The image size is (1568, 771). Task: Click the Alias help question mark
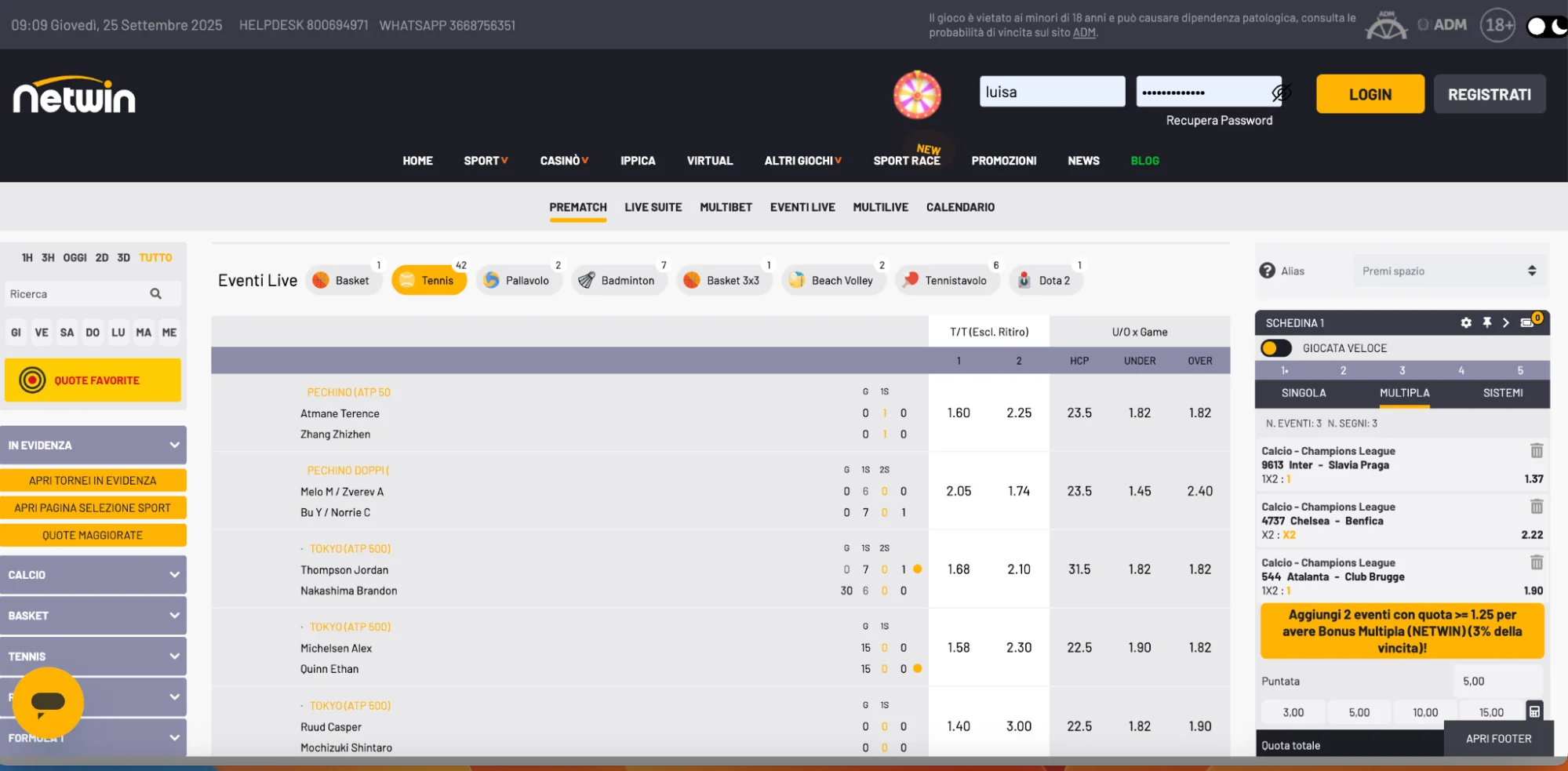pyautogui.click(x=1267, y=271)
